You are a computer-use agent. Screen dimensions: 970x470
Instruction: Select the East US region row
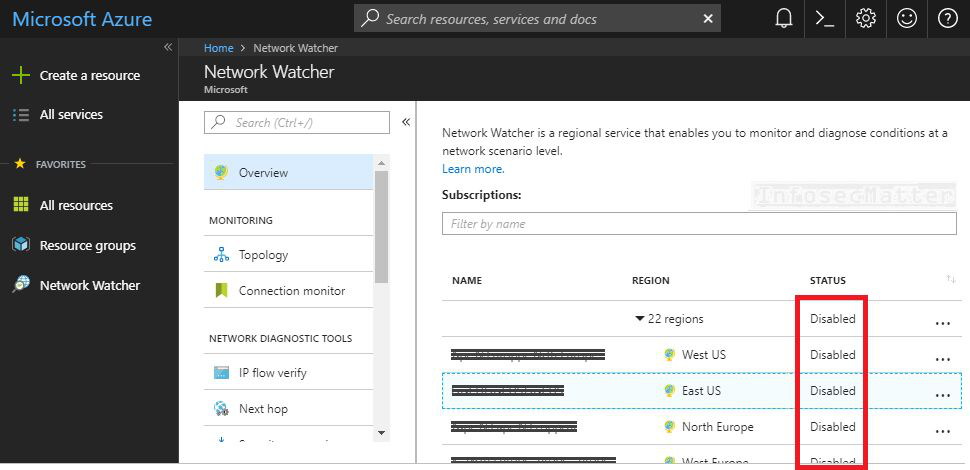pyautogui.click(x=702, y=391)
